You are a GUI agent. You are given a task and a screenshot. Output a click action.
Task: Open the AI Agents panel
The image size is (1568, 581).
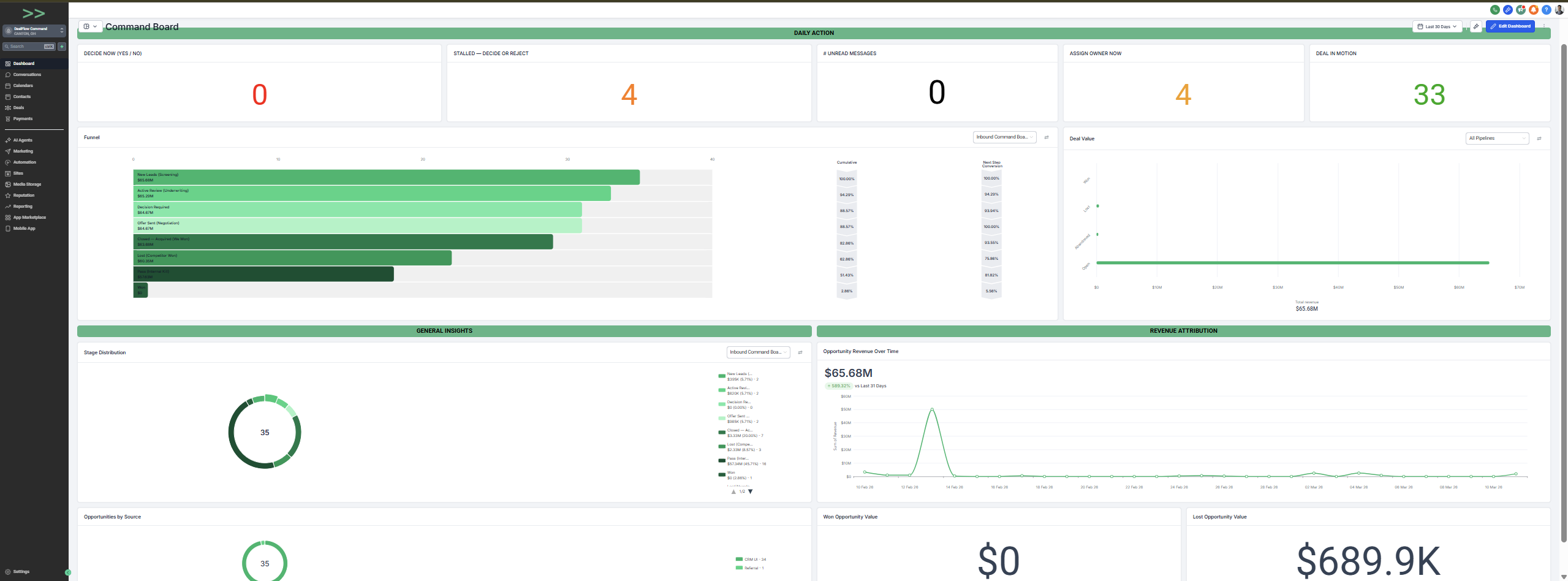tap(22, 140)
